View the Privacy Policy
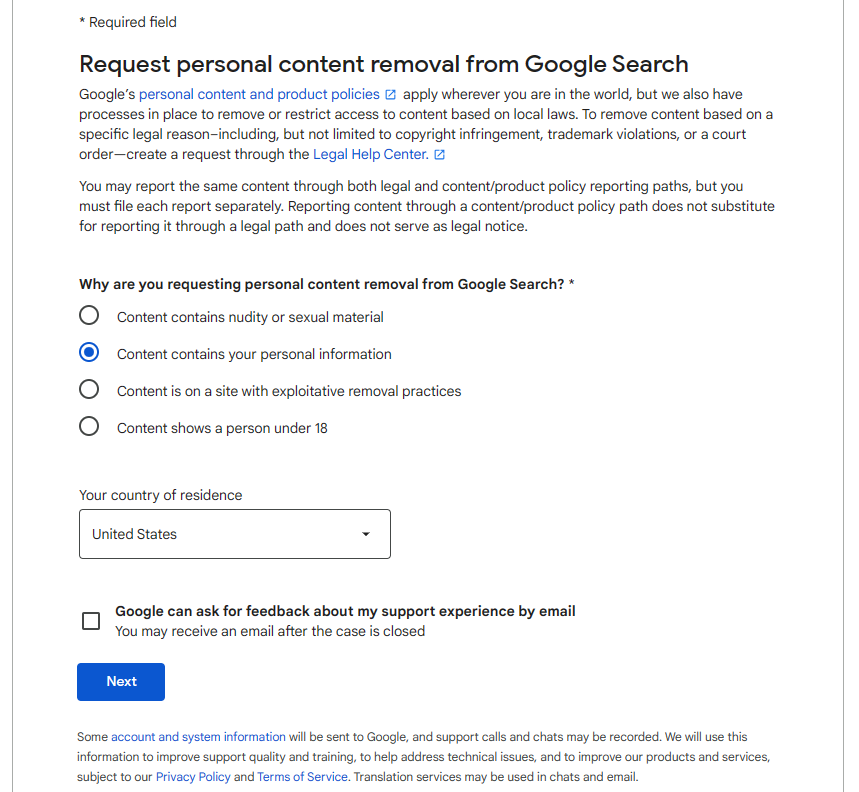Viewport: 859px width, 792px height. tap(192, 776)
